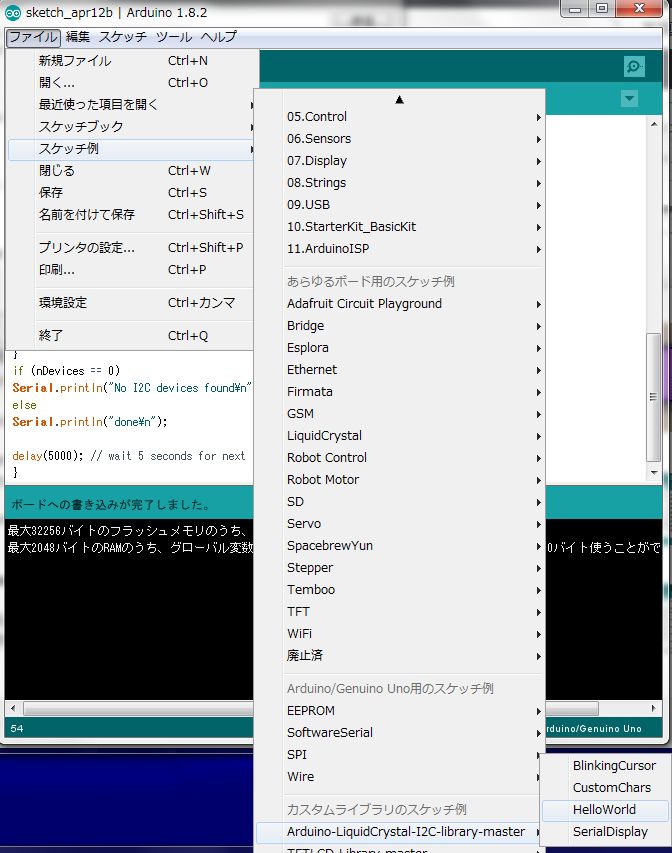Expand 11.ArduinoISP examples
Image resolution: width=672 pixels, height=853 pixels.
click(400, 249)
